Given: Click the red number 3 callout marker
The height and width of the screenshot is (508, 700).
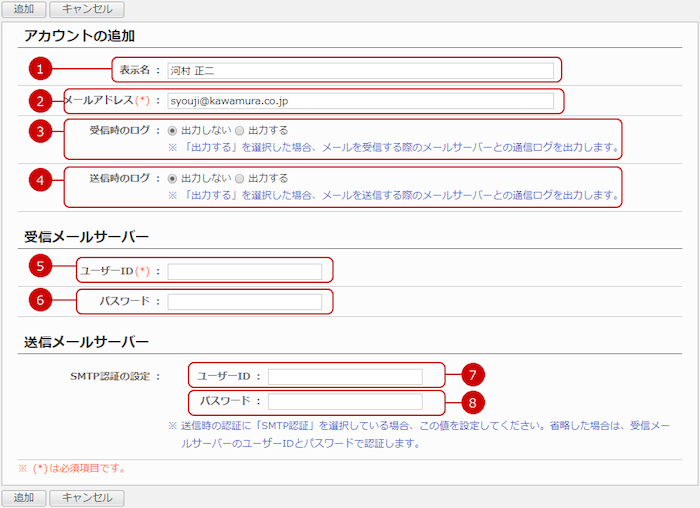Looking at the screenshot, I should click(40, 132).
